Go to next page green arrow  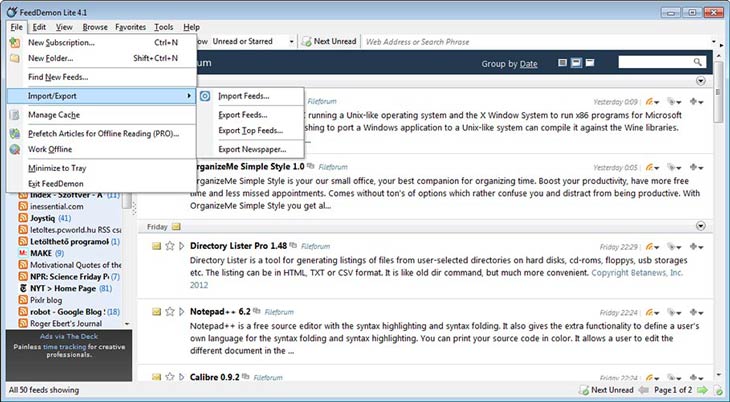click(x=702, y=390)
